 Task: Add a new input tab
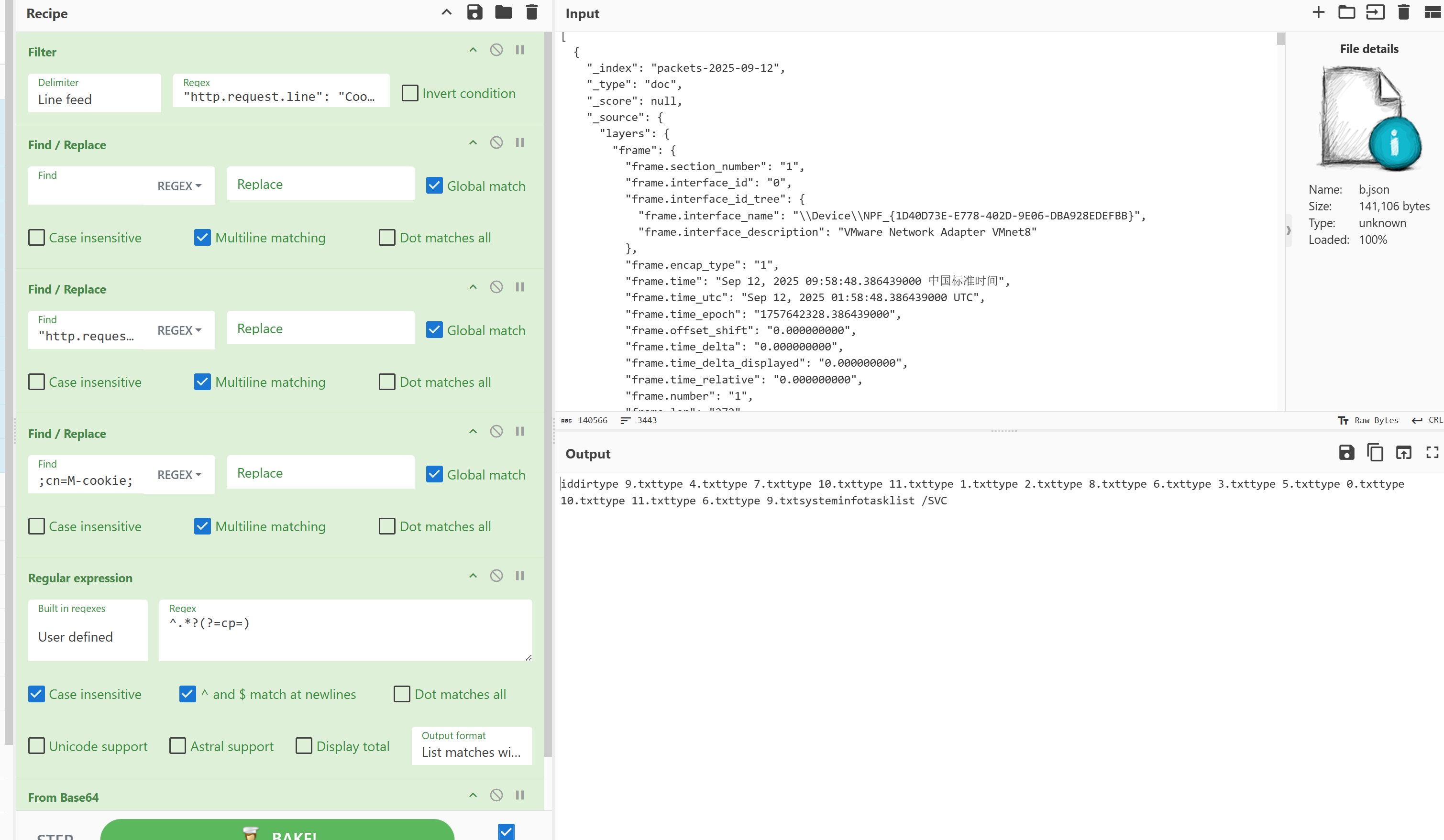1318,12
